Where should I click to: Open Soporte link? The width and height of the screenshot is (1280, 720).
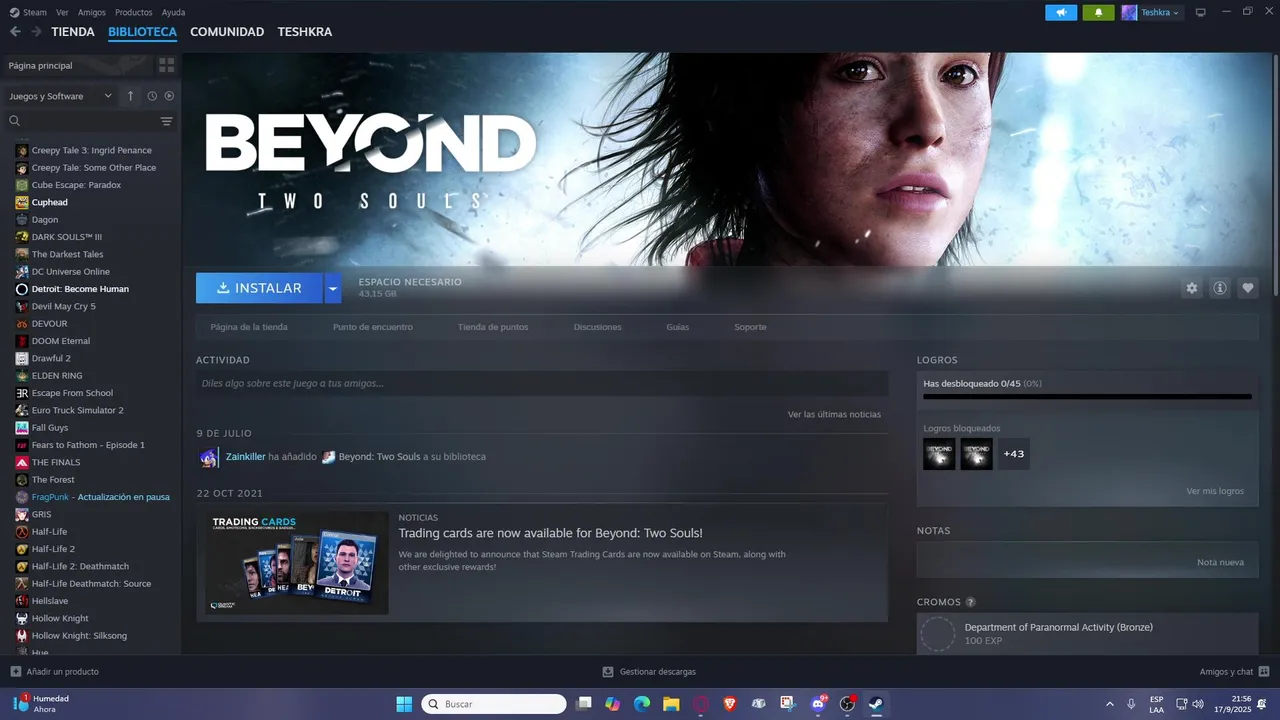[x=750, y=327]
